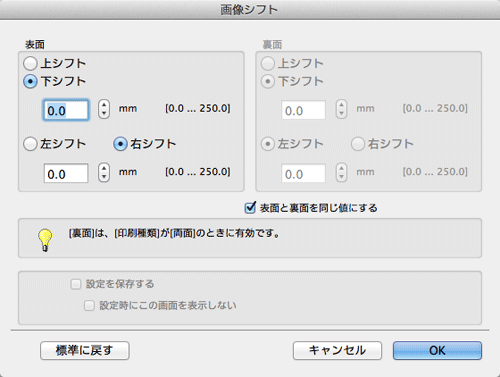The height and width of the screenshot is (377, 500).
Task: Click 裏面 vertical shift value field
Action: 303,110
